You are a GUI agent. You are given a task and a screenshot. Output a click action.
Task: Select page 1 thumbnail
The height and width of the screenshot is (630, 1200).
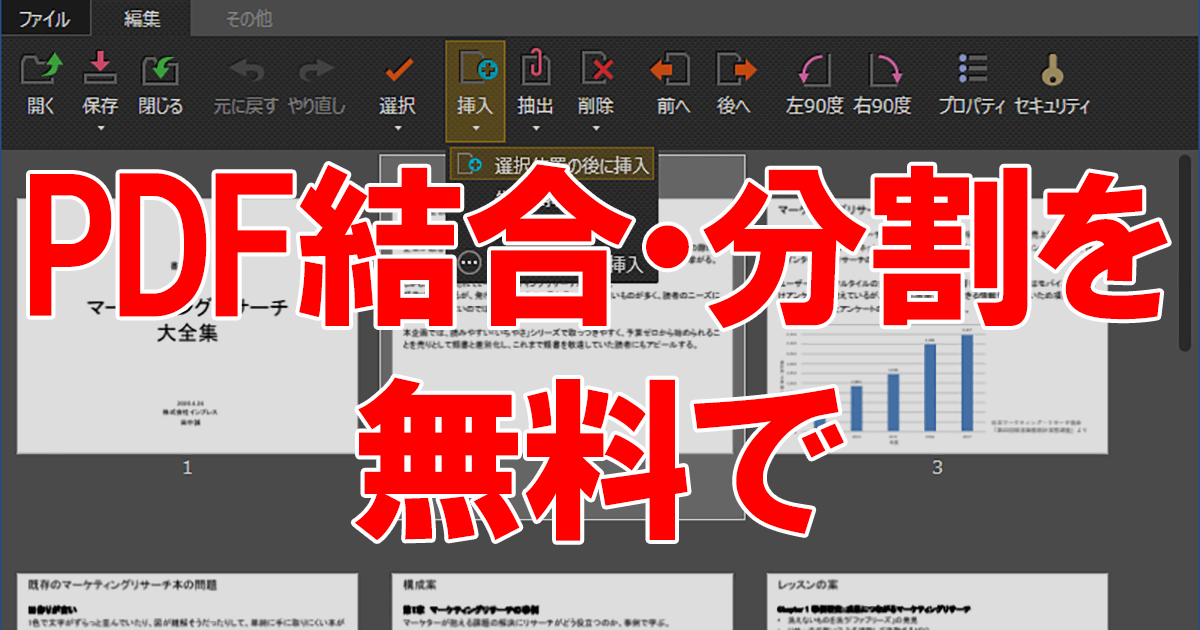click(187, 325)
